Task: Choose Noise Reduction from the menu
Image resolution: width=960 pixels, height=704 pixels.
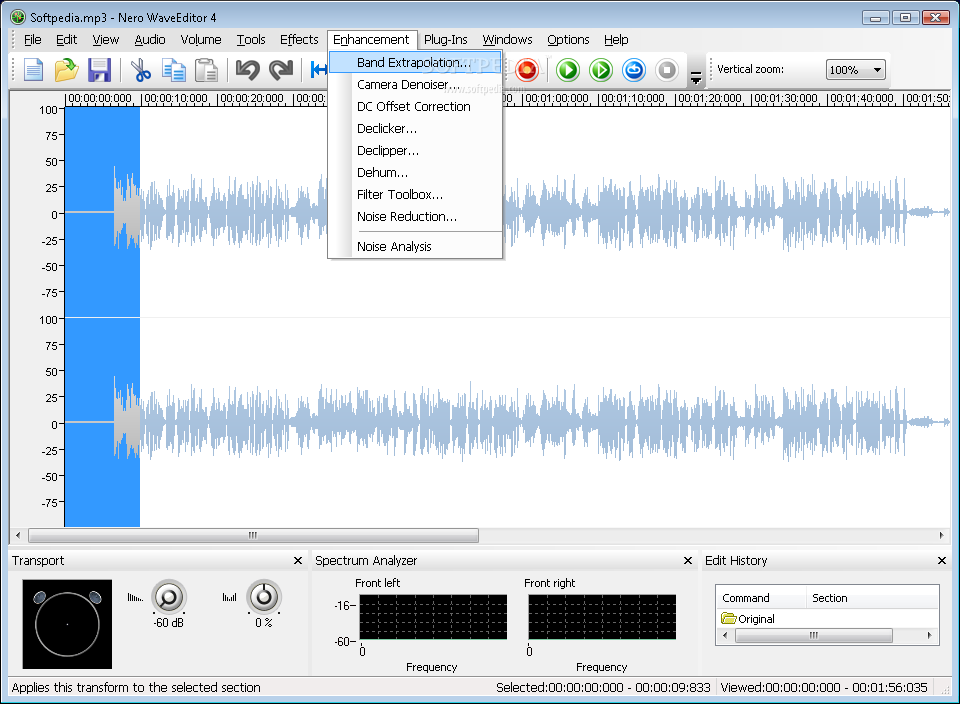Action: click(415, 217)
